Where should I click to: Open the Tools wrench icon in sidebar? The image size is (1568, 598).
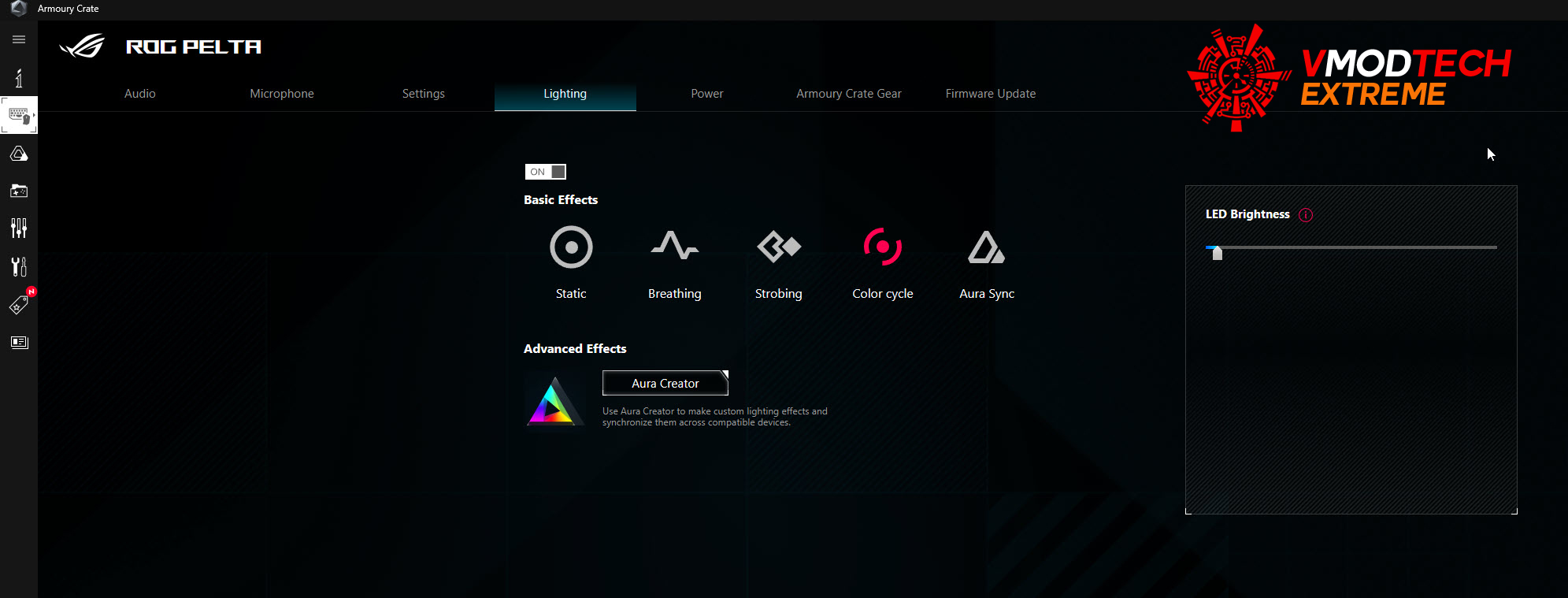tap(19, 266)
